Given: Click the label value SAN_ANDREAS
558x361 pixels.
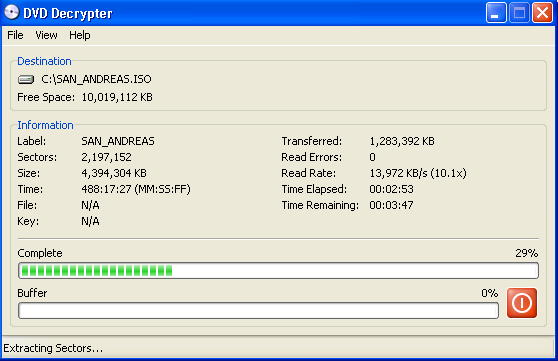Looking at the screenshot, I should (118, 141).
